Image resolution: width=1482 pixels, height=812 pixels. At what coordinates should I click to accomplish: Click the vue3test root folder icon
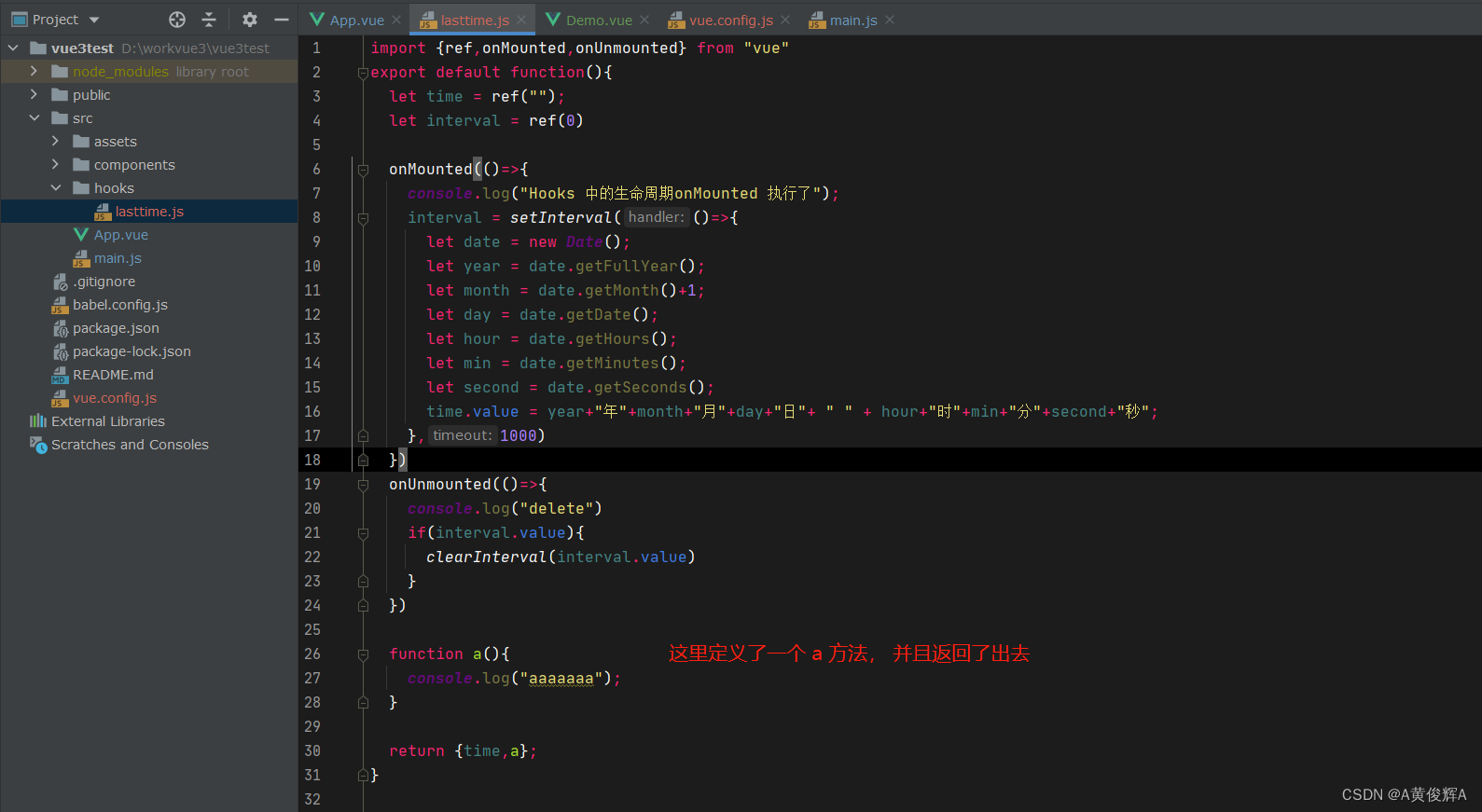pyautogui.click(x=38, y=48)
